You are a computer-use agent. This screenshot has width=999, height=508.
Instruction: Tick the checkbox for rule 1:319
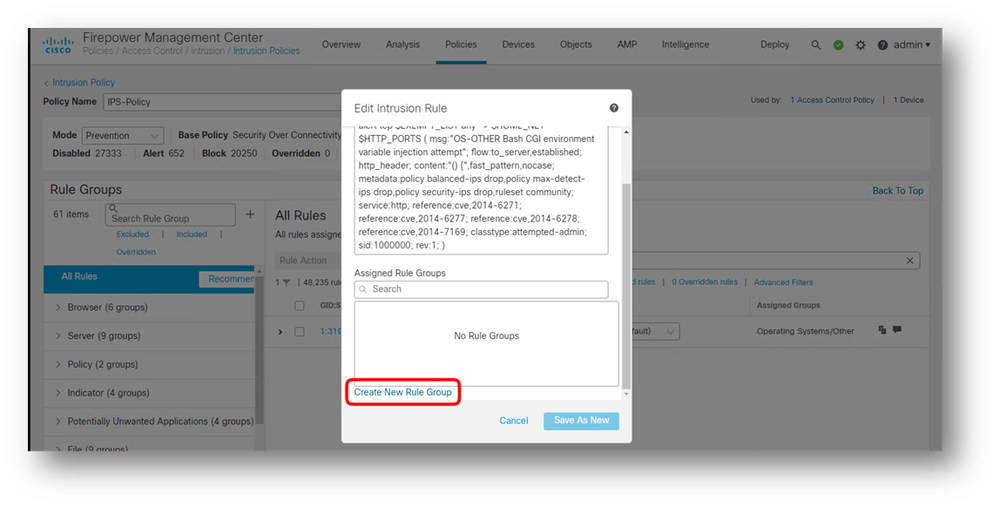point(299,332)
